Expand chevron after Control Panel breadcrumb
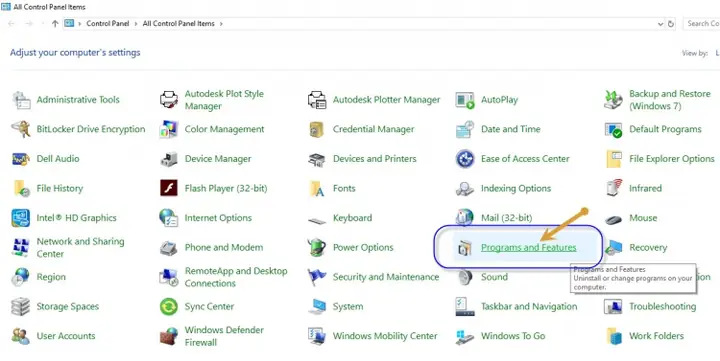 pos(136,23)
